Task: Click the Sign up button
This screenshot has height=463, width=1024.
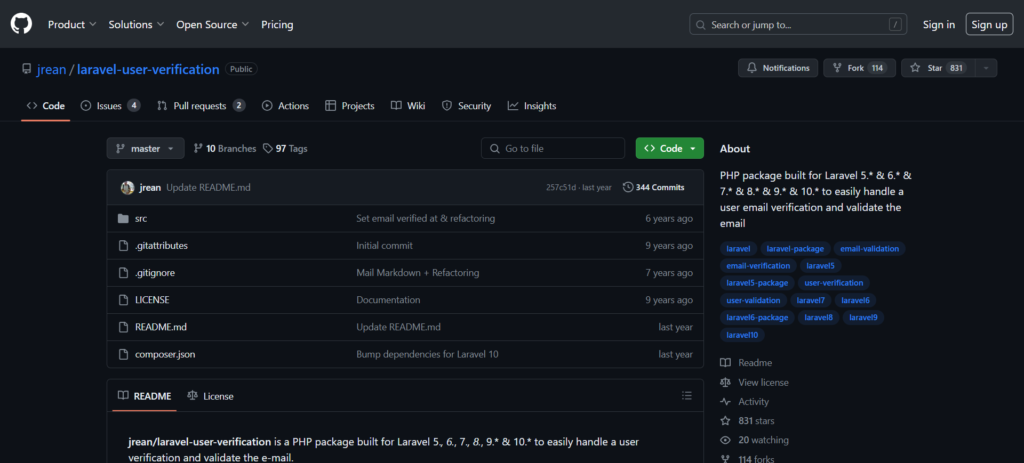Action: [988, 24]
